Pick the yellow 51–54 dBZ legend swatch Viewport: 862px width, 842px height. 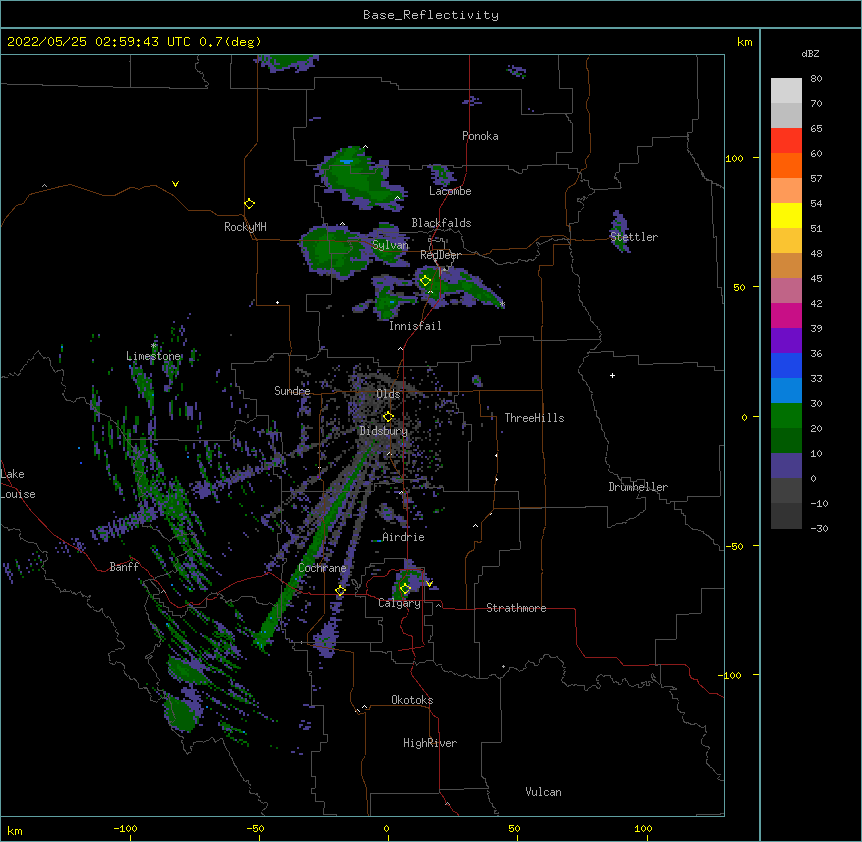(786, 215)
